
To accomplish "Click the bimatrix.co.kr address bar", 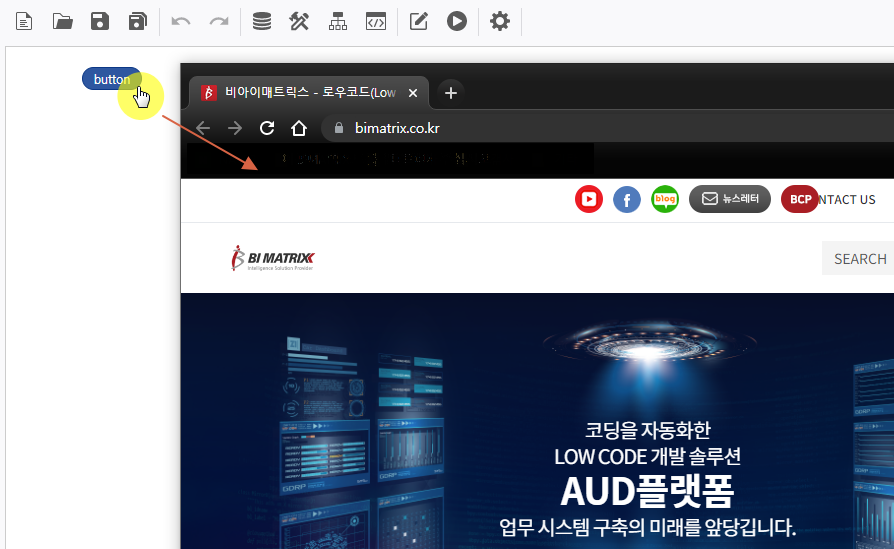I will (x=607, y=128).
